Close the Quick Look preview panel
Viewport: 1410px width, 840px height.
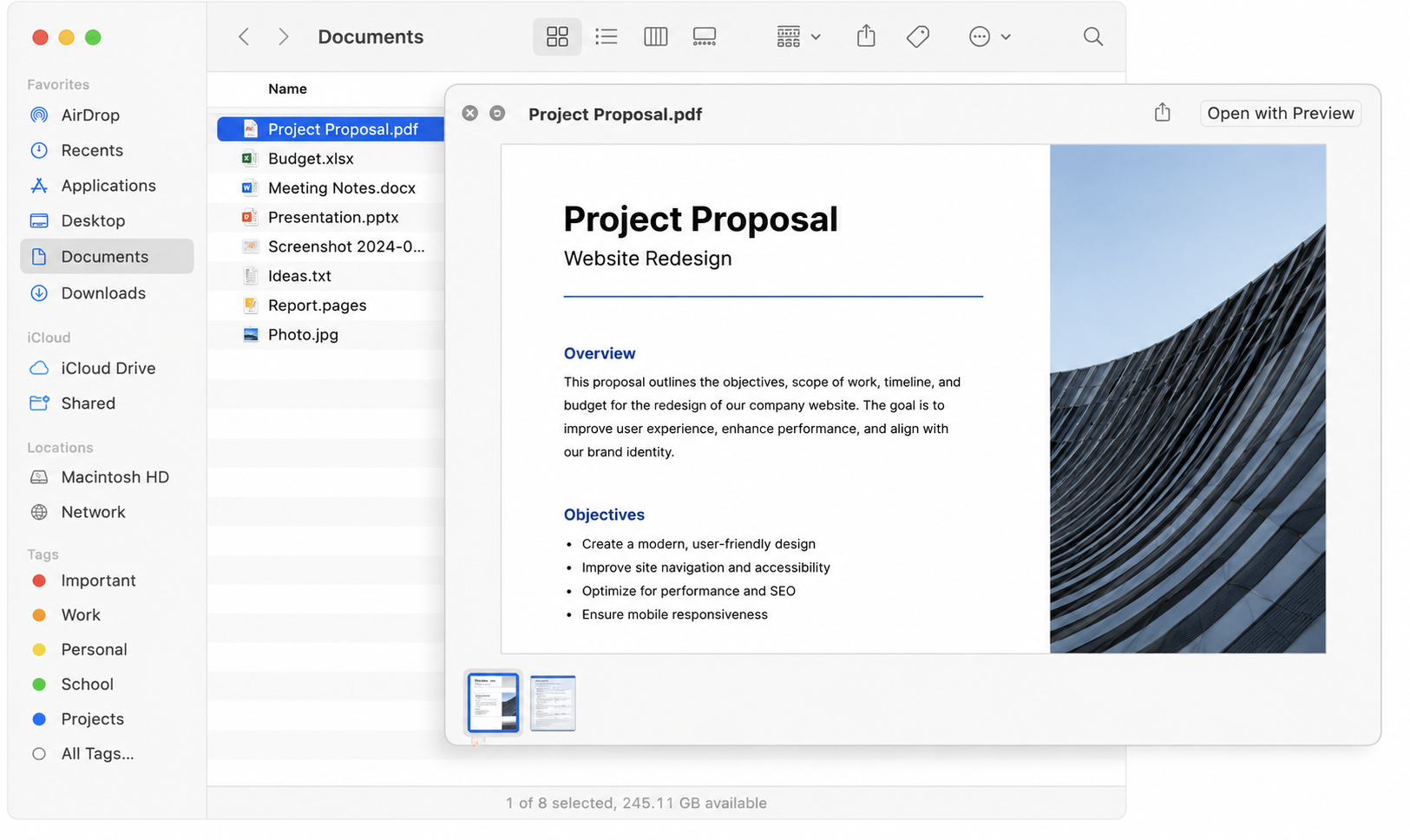469,113
